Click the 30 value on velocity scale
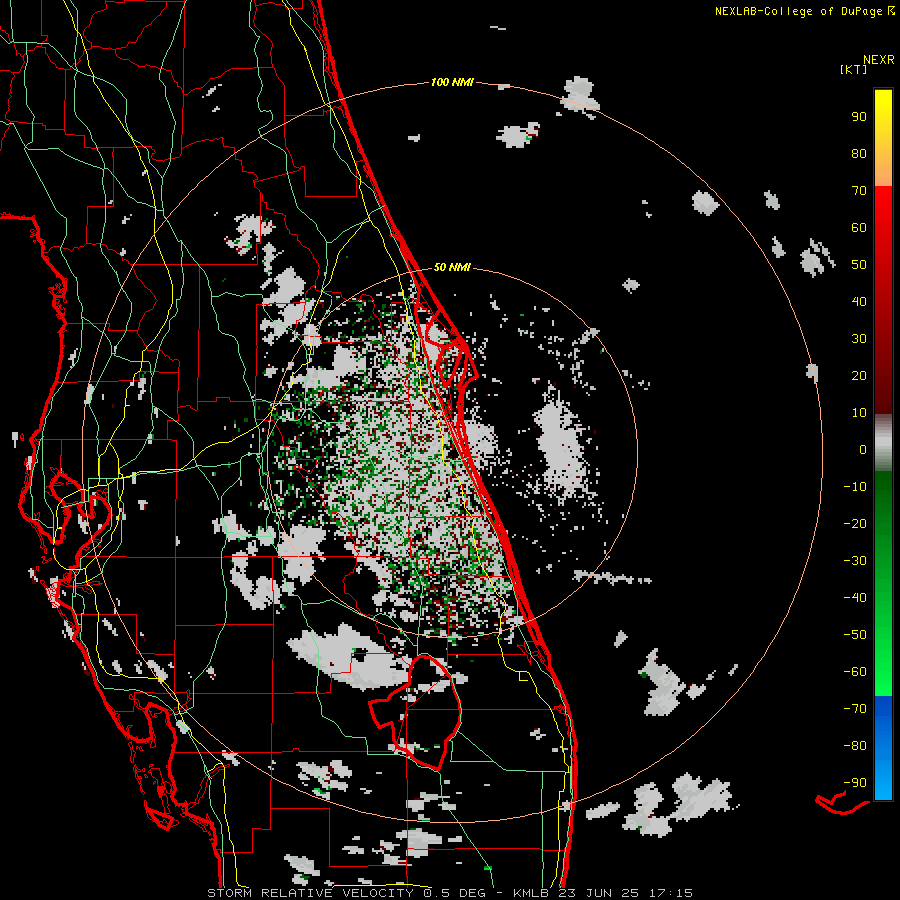This screenshot has width=900, height=900. point(859,339)
